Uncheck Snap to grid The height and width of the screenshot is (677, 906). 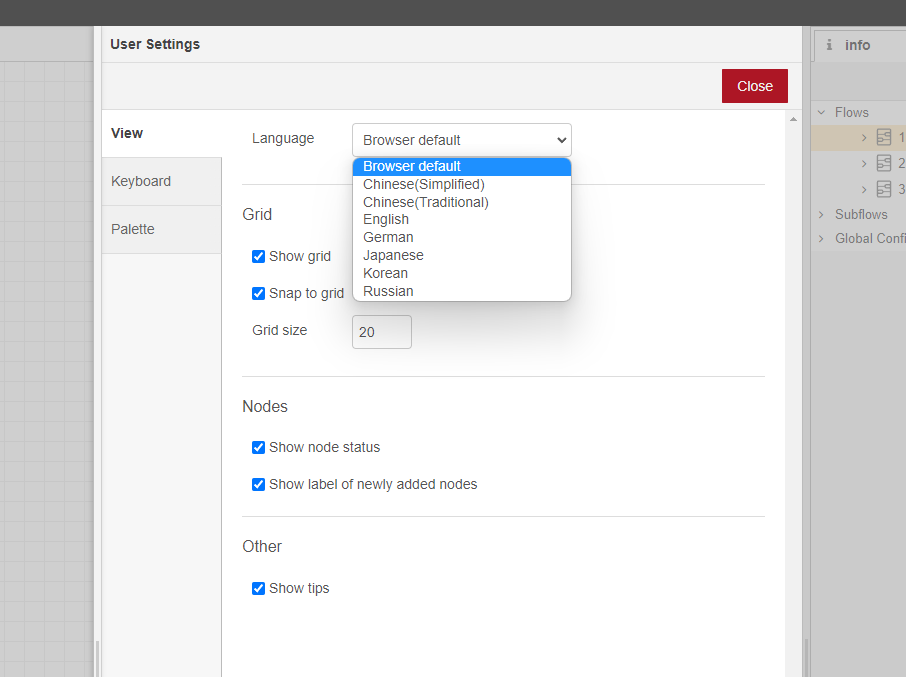(259, 294)
